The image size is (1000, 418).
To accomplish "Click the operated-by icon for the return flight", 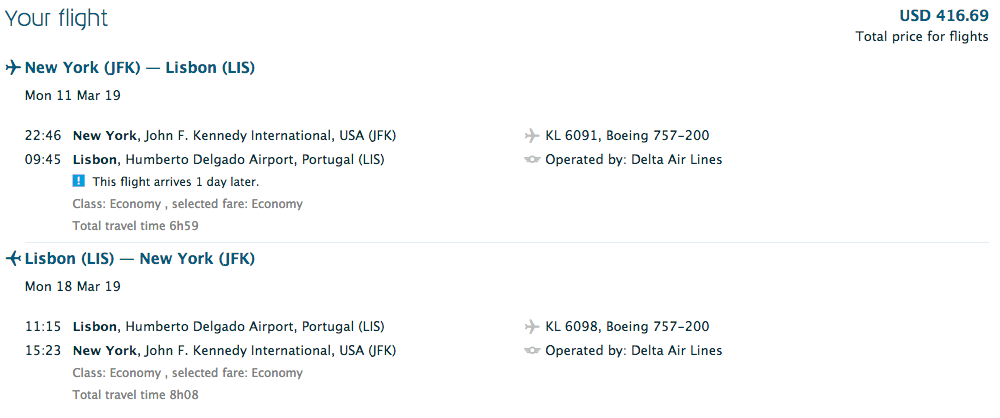I will 531,351.
